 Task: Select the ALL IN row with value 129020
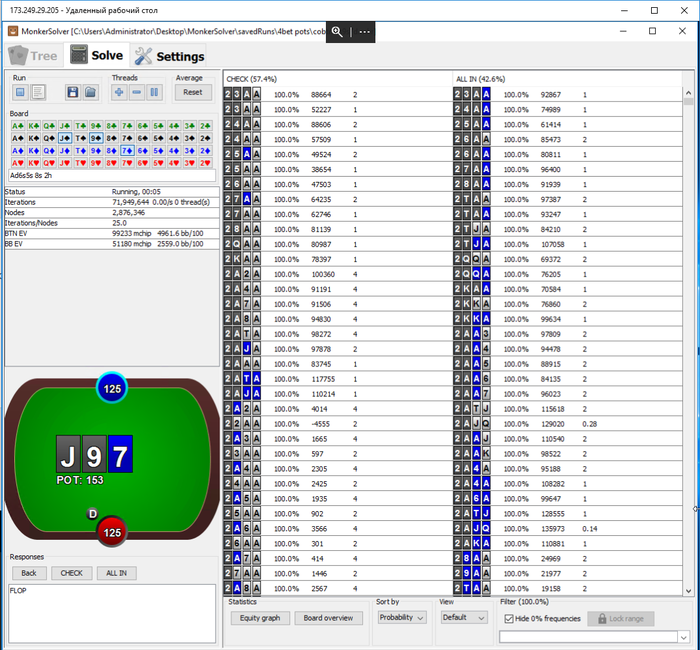tap(568, 424)
